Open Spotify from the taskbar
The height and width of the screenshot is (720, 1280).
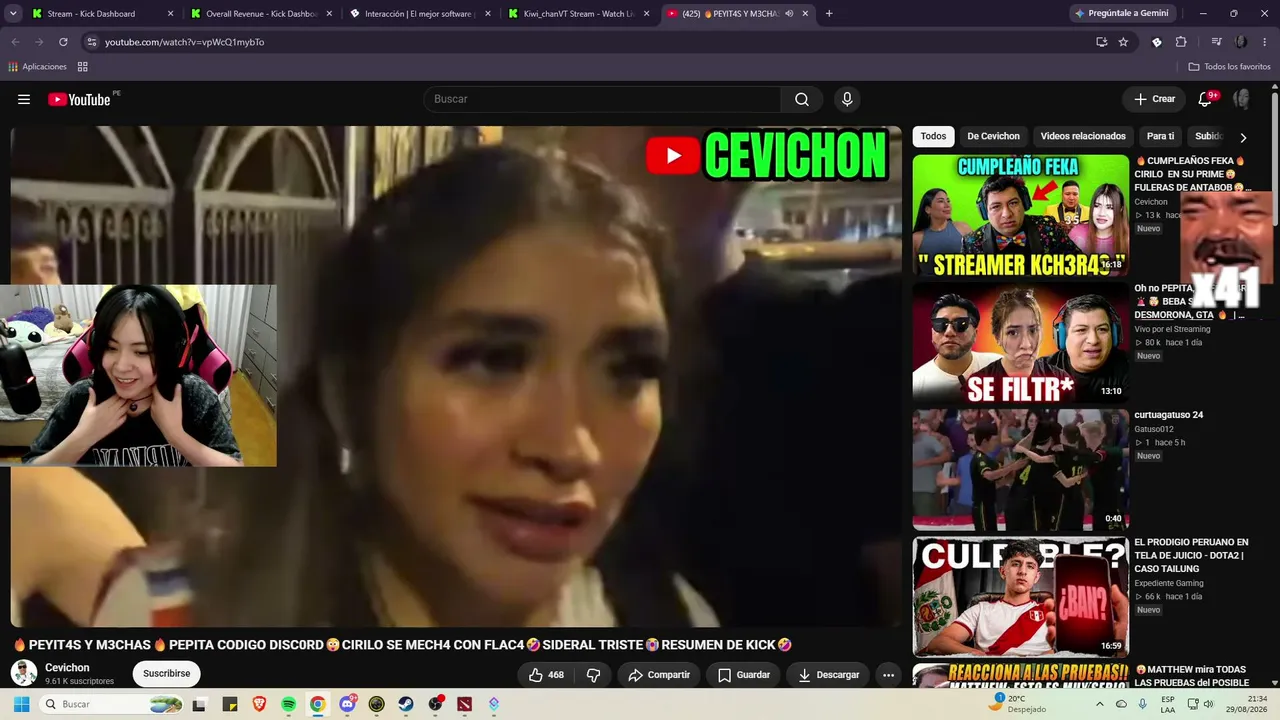288,704
